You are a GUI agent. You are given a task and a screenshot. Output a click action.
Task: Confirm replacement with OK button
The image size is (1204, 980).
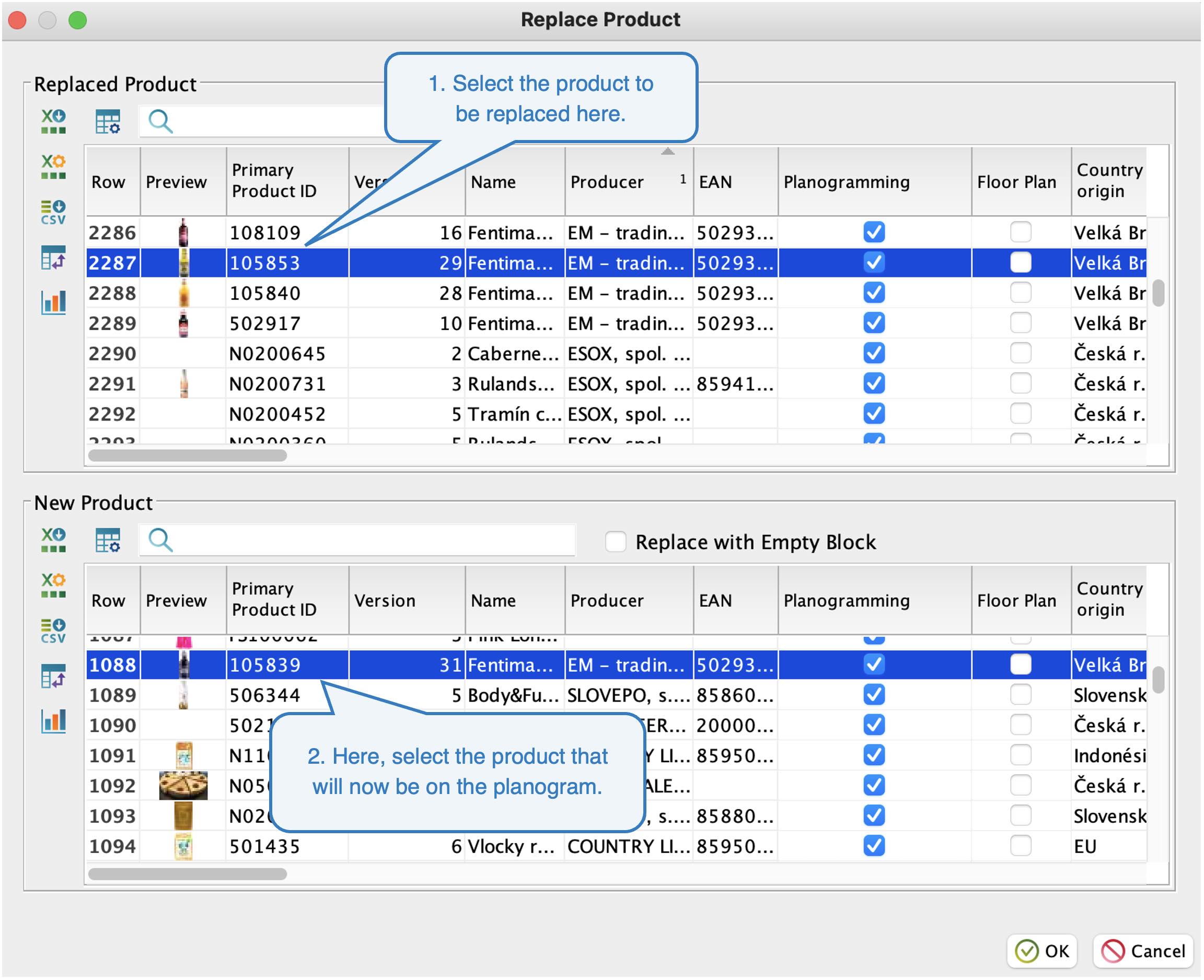point(1042,951)
